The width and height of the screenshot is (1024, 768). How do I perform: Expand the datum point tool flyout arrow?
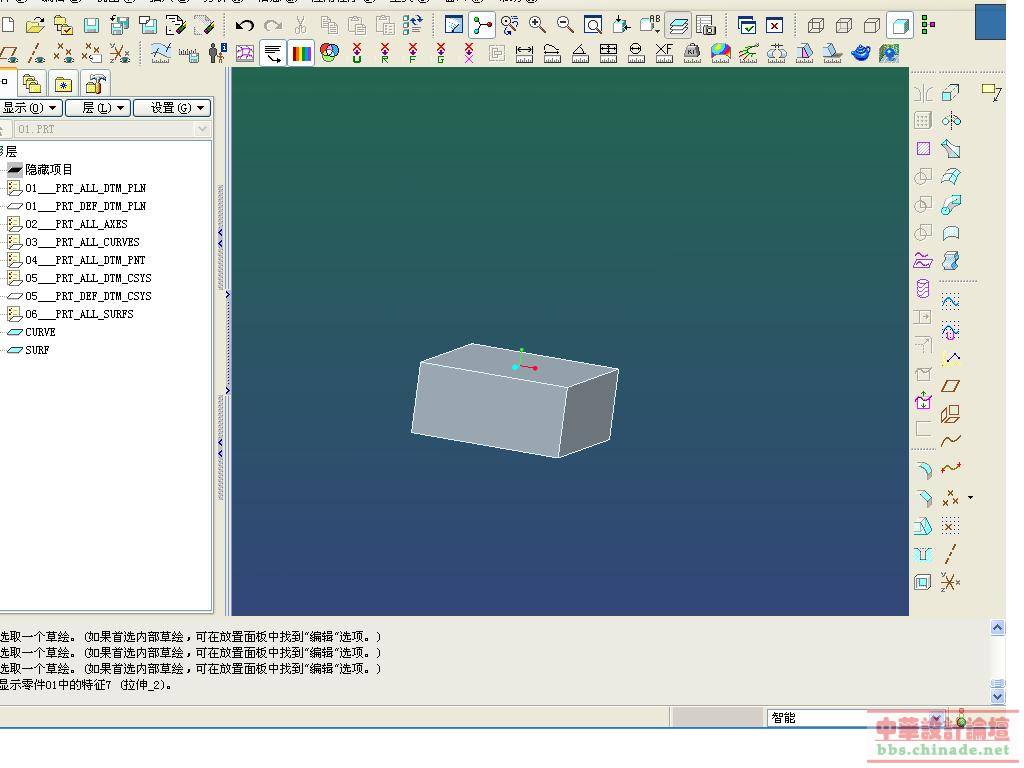(x=970, y=498)
